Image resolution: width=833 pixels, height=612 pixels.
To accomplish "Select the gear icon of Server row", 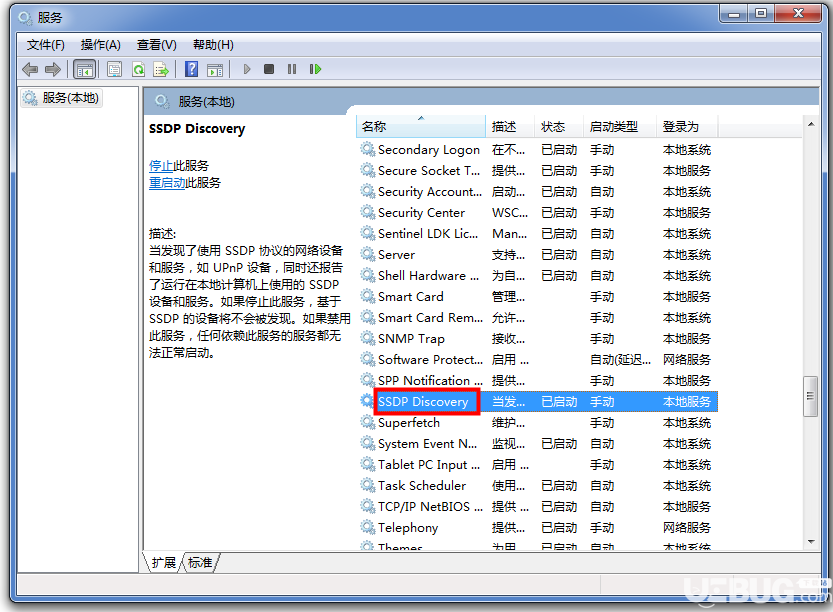I will [368, 254].
